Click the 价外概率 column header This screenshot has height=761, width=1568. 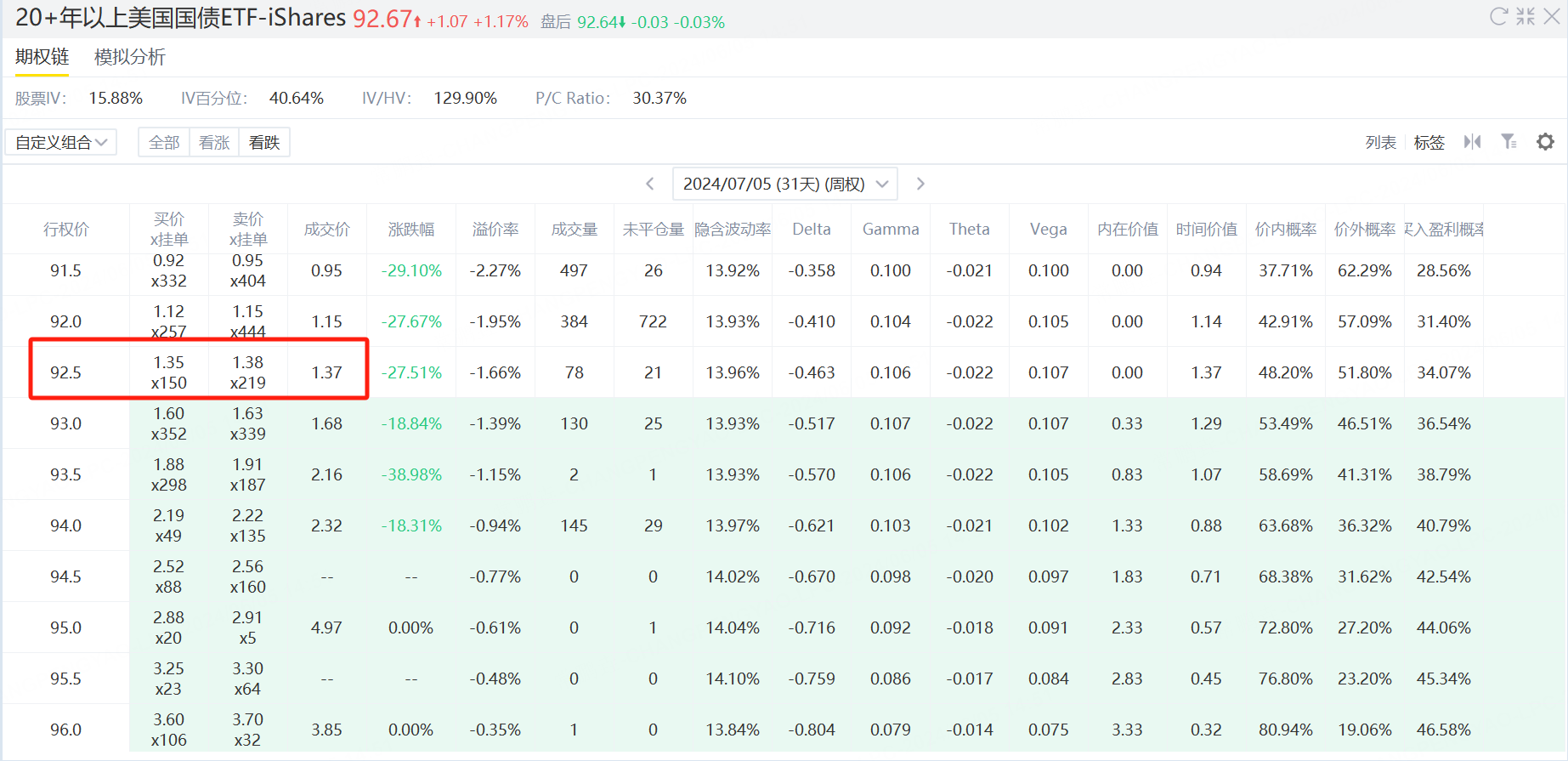tap(1365, 229)
